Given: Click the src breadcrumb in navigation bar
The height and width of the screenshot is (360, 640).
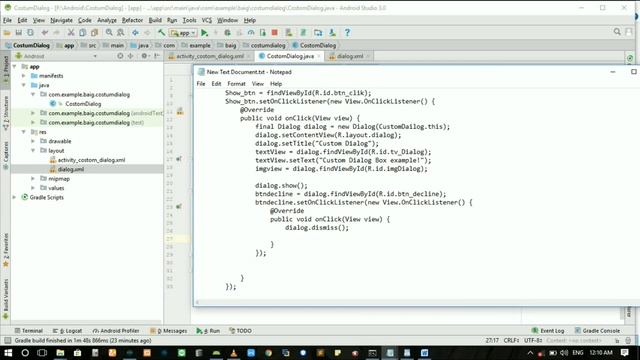Looking at the screenshot, I should pyautogui.click(x=89, y=45).
